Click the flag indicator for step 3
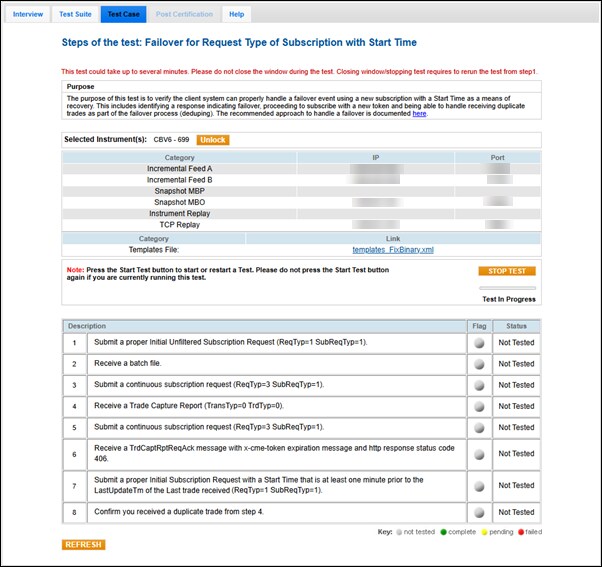This screenshot has height=567, width=602. point(479,385)
